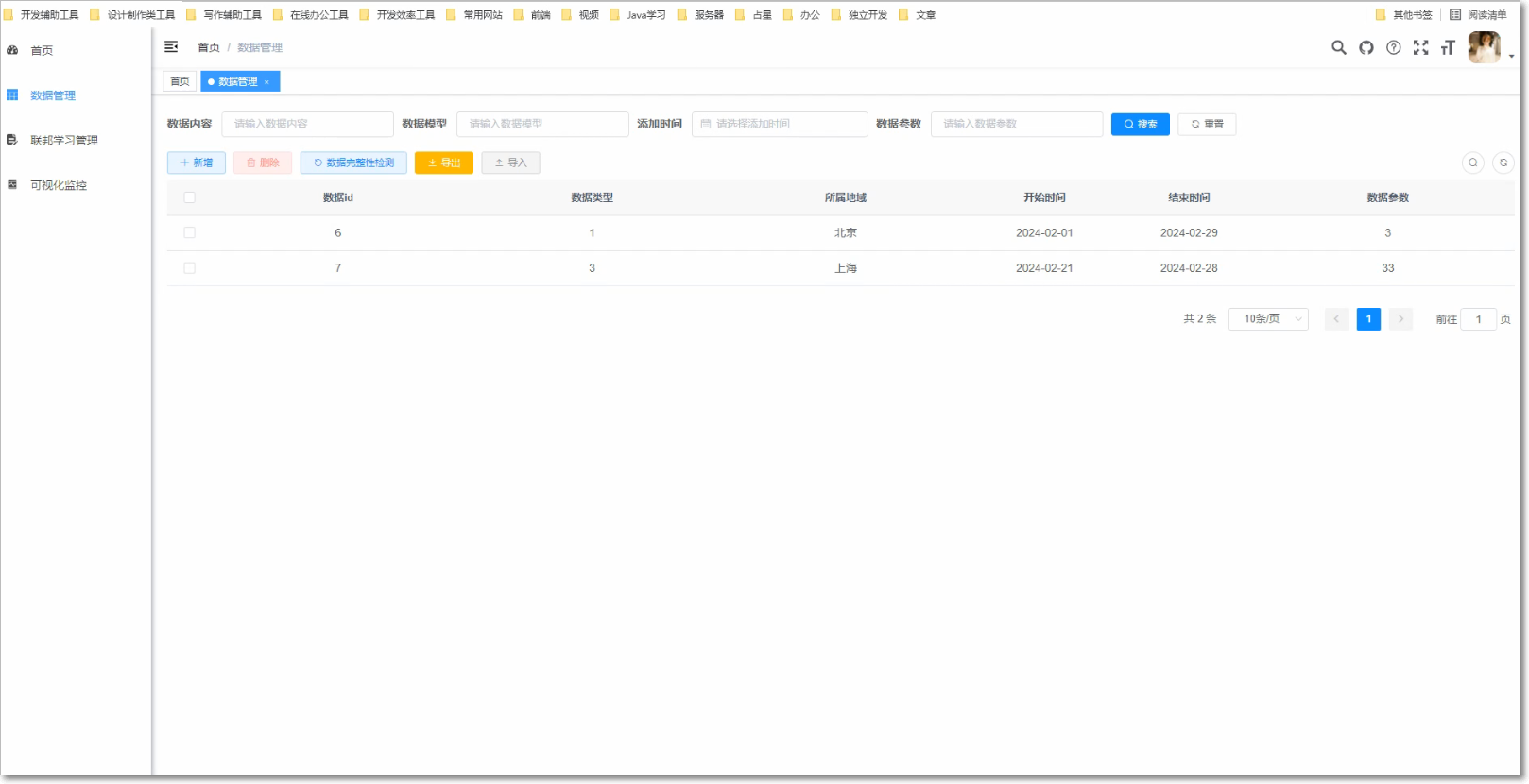Image resolution: width=1529 pixels, height=784 pixels.
Task: Click the 所属地域 column header
Action: (845, 197)
